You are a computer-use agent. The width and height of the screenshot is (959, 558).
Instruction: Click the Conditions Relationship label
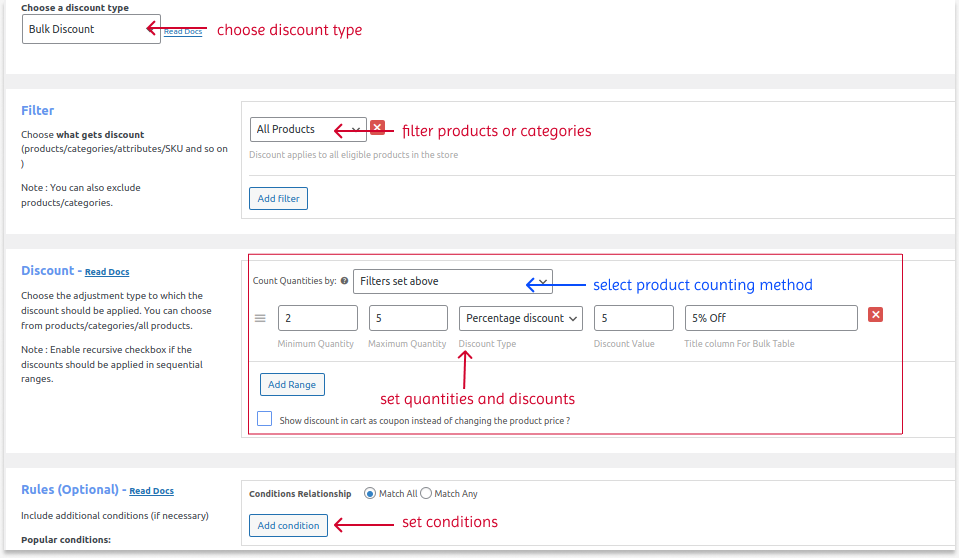point(300,494)
